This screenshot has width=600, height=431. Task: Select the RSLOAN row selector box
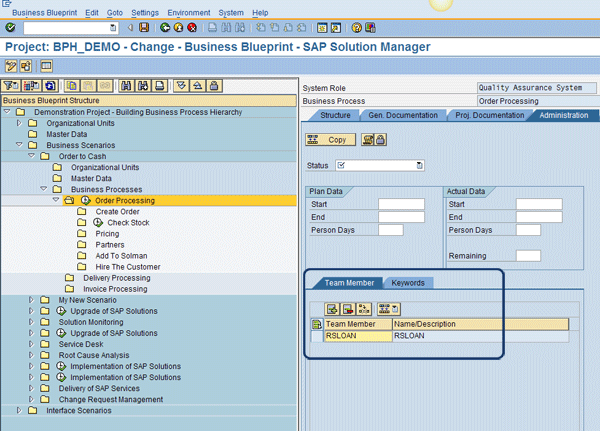[x=317, y=336]
